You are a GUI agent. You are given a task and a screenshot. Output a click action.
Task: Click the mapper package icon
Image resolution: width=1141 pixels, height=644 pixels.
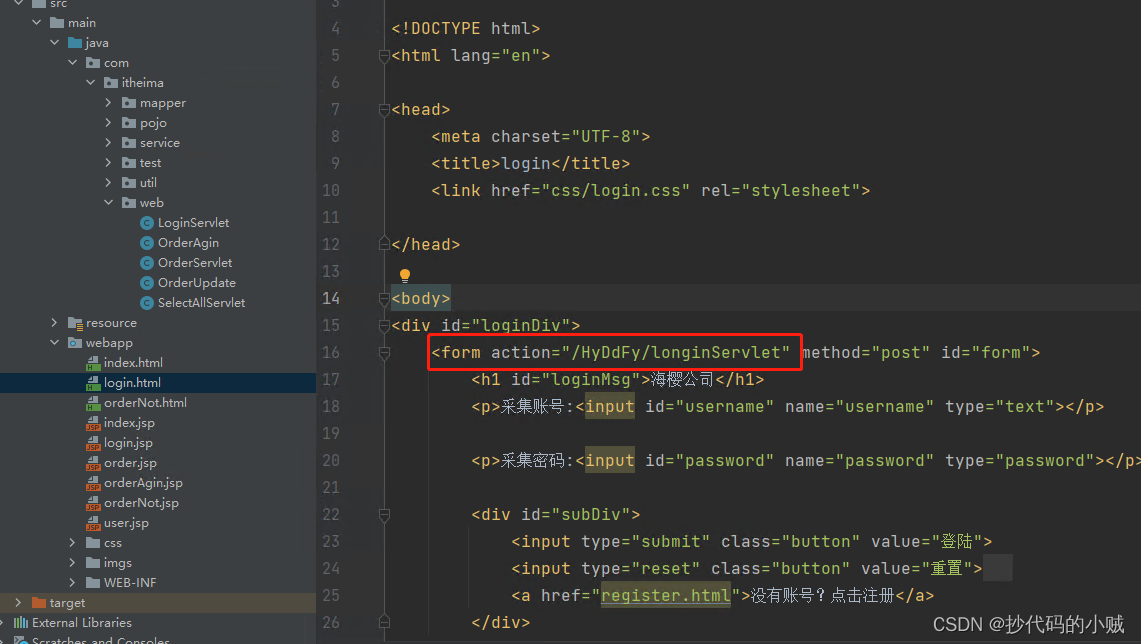pyautogui.click(x=129, y=103)
